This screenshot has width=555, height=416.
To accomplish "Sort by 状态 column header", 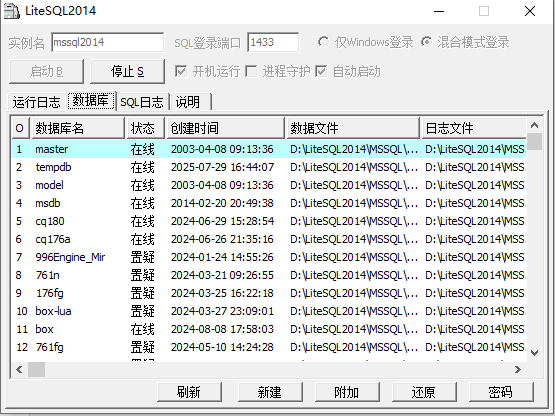I will [146, 128].
